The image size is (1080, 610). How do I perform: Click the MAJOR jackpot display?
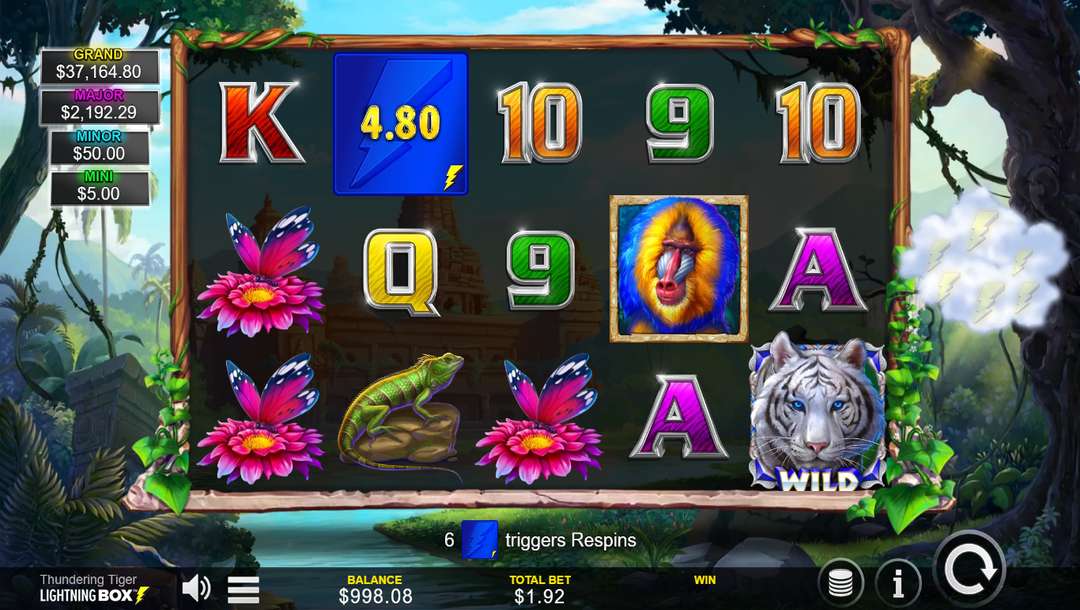pyautogui.click(x=99, y=106)
